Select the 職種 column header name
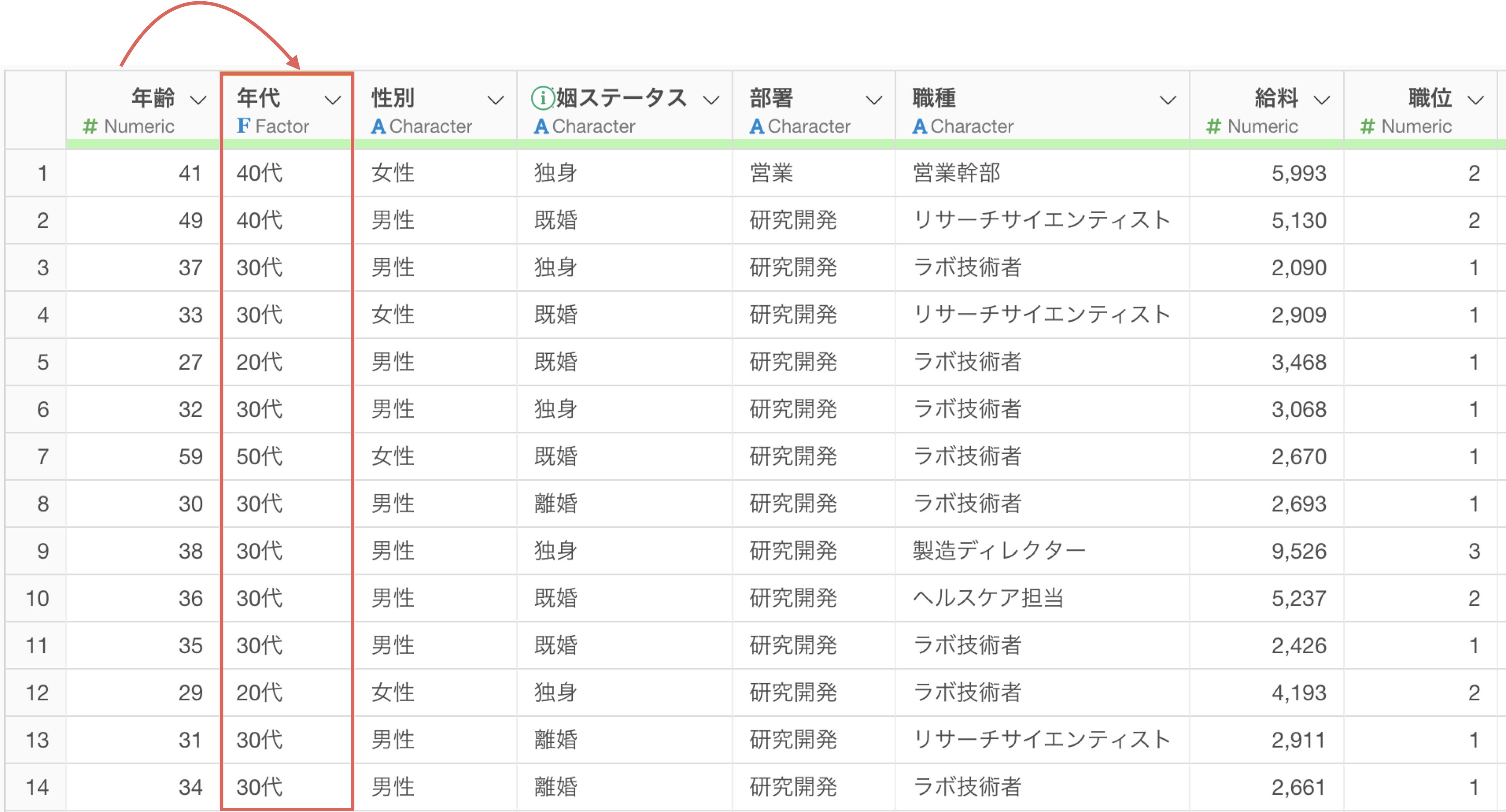This screenshot has width=1506, height=812. pos(934,98)
